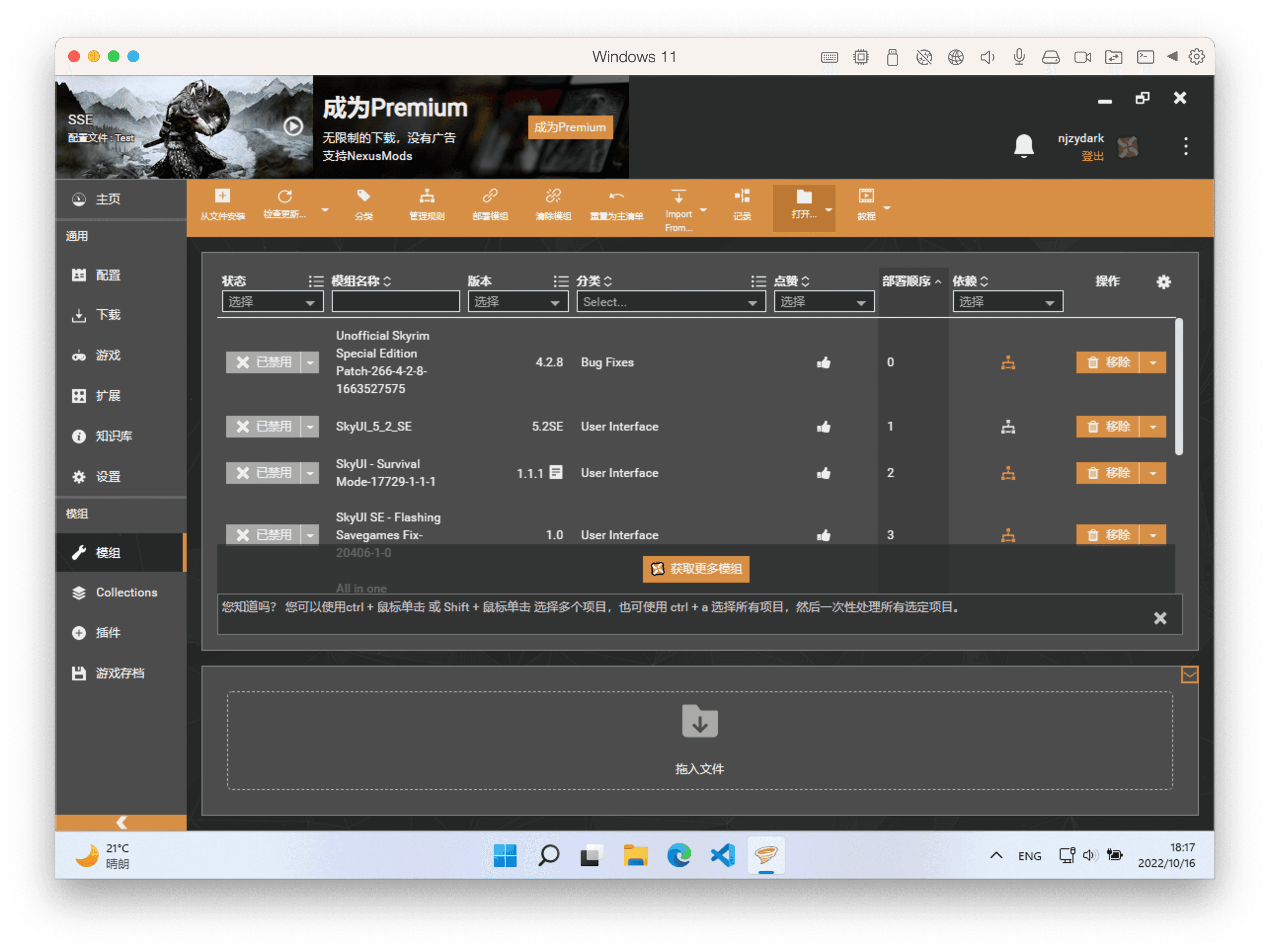Click dependency icon in SkyUI - Survival Mode row
This screenshot has height=952, width=1270.
click(1008, 473)
